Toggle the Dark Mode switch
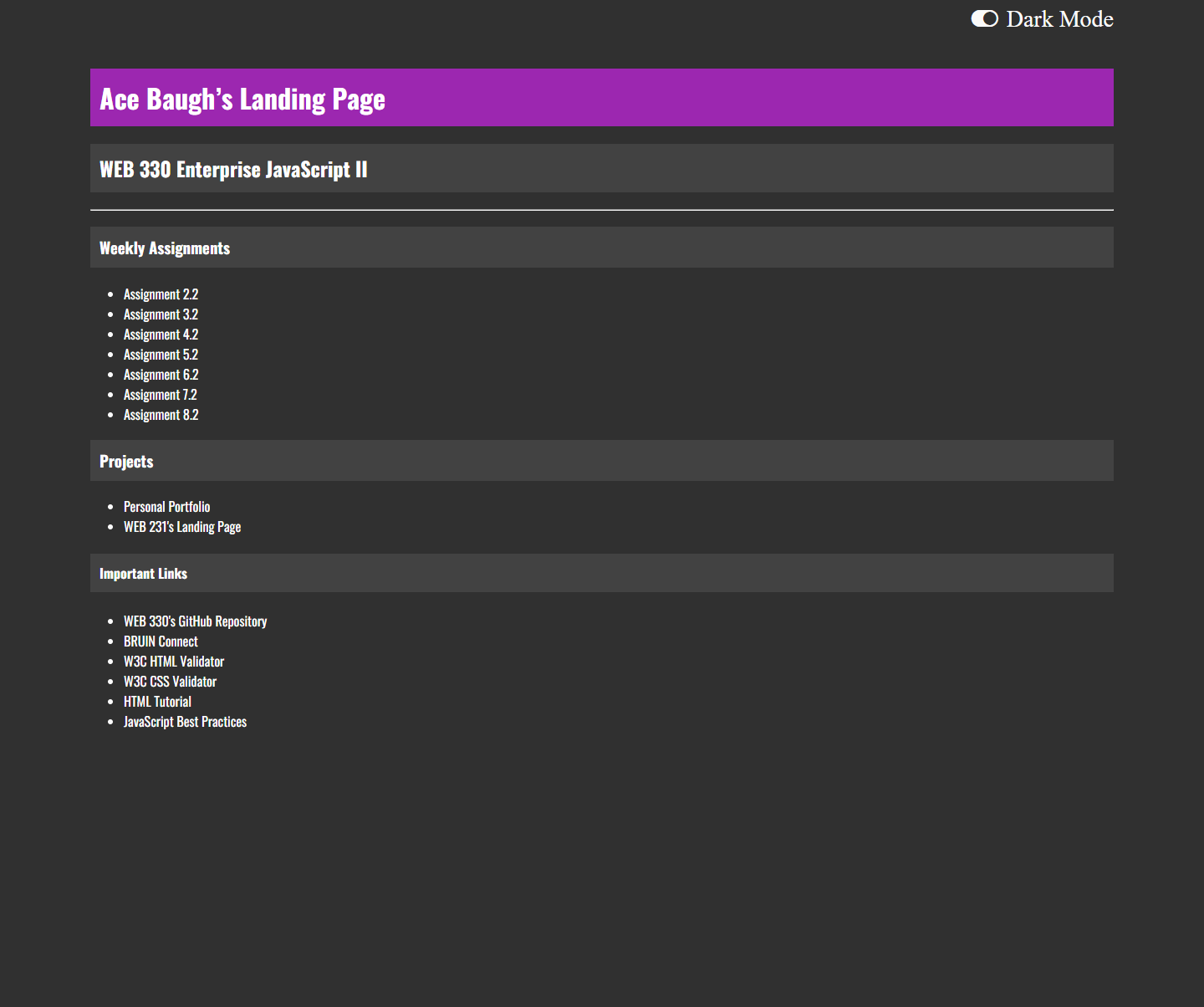1204x1007 pixels. click(984, 19)
